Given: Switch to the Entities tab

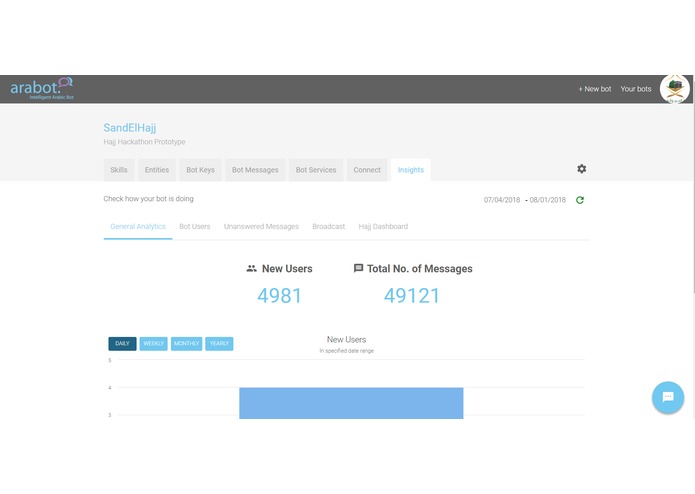Looking at the screenshot, I should click(157, 170).
